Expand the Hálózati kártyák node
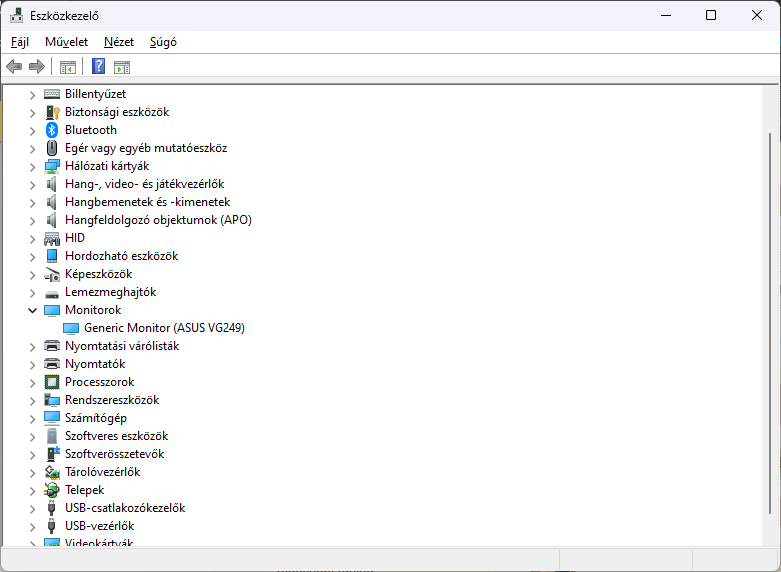 [32, 166]
